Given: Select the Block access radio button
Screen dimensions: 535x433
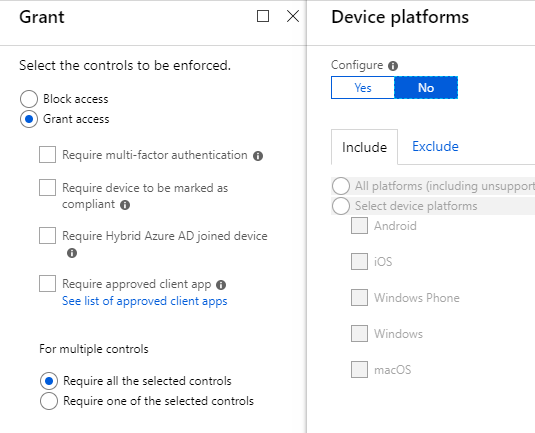Looking at the screenshot, I should (29, 99).
